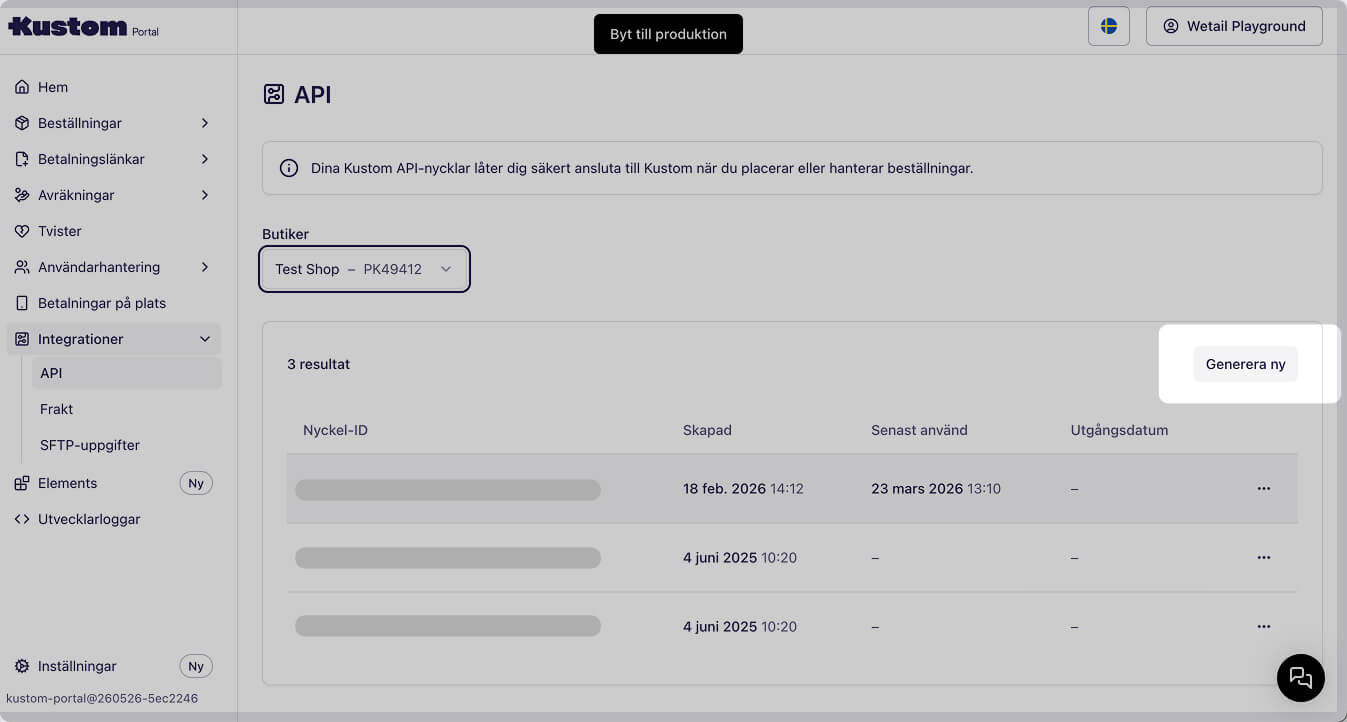Open the chat support bubble
Screen dimensions: 1347x722
click(x=1301, y=678)
